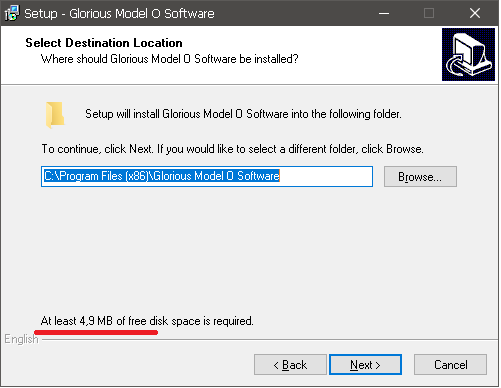Image resolution: width=501 pixels, height=388 pixels.
Task: Cancel the installation
Action: coord(450,365)
